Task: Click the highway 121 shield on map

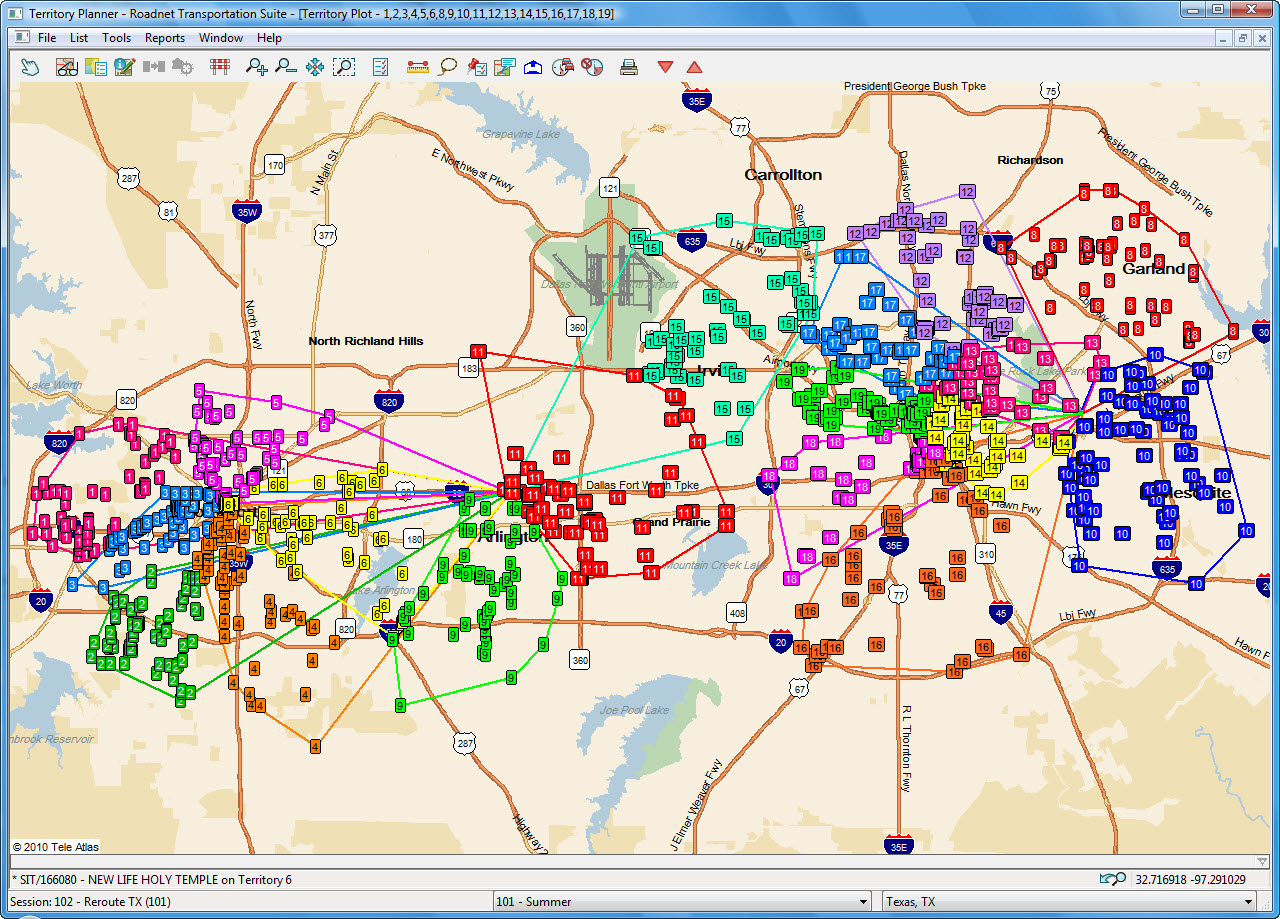Action: pos(609,187)
